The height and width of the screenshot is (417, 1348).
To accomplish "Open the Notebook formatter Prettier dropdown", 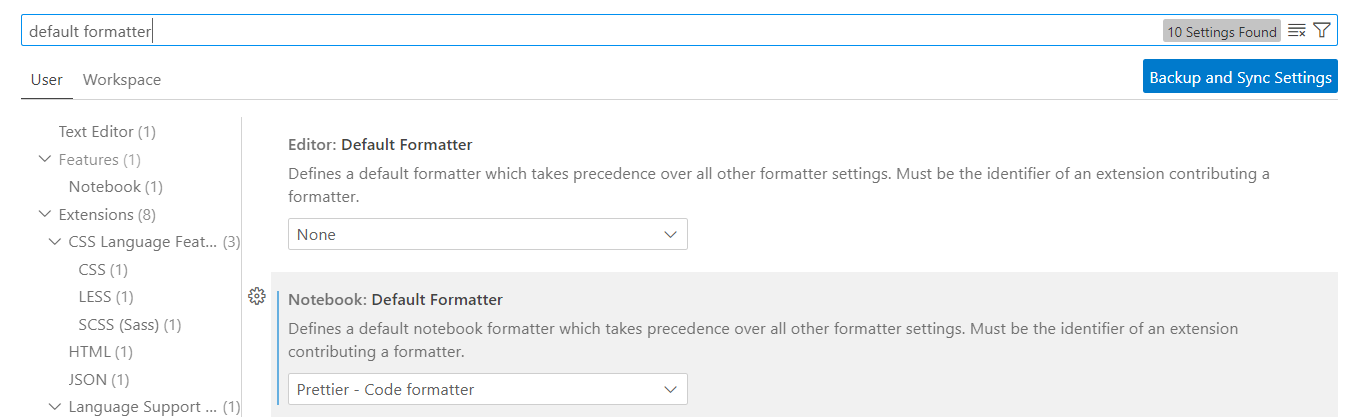I will [487, 389].
